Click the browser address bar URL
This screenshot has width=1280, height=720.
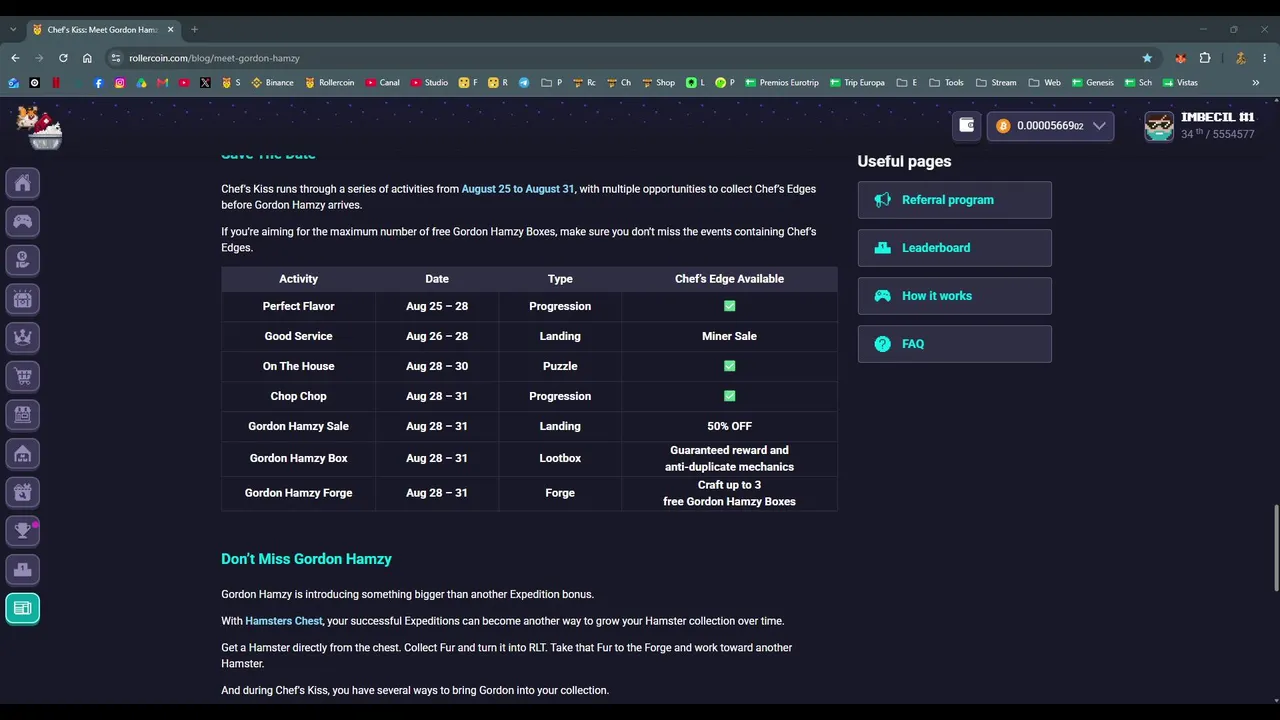(x=214, y=58)
